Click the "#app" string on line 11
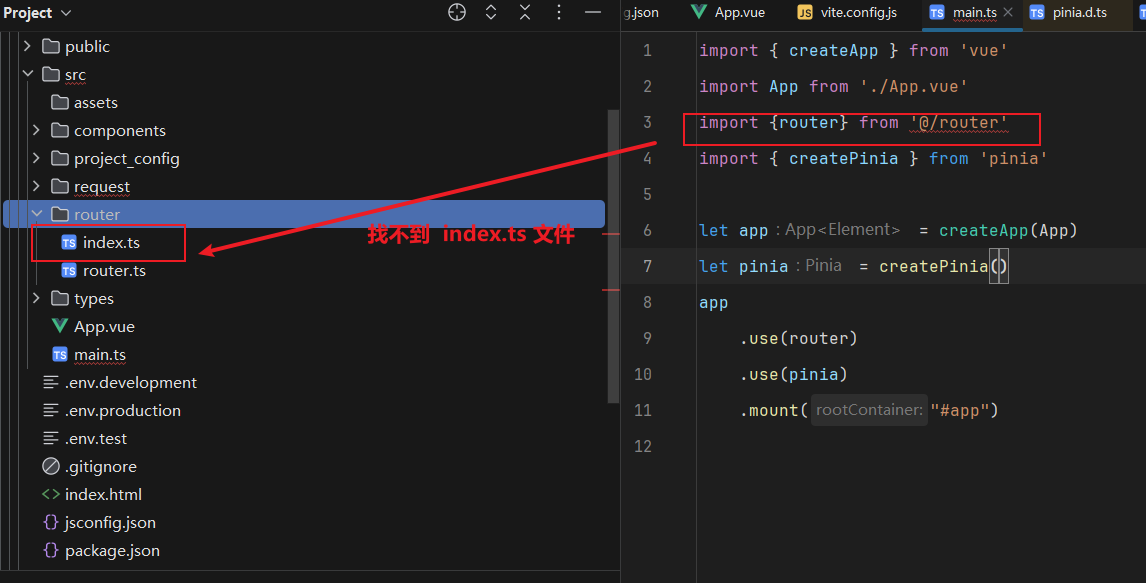The image size is (1146, 583). pos(959,410)
